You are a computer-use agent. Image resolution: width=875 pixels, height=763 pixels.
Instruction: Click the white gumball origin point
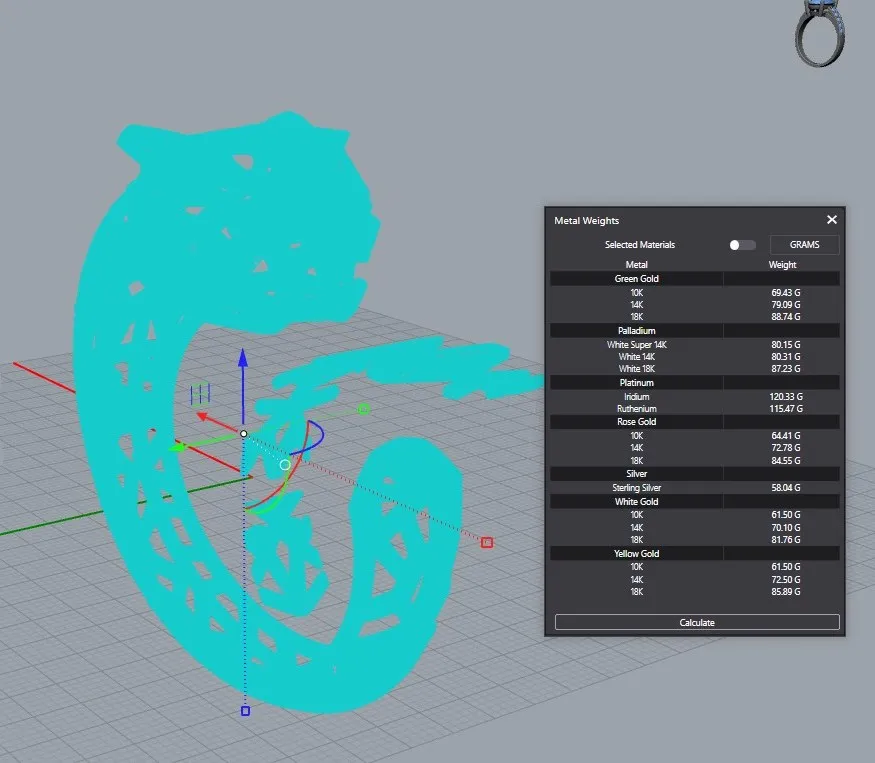coord(243,433)
